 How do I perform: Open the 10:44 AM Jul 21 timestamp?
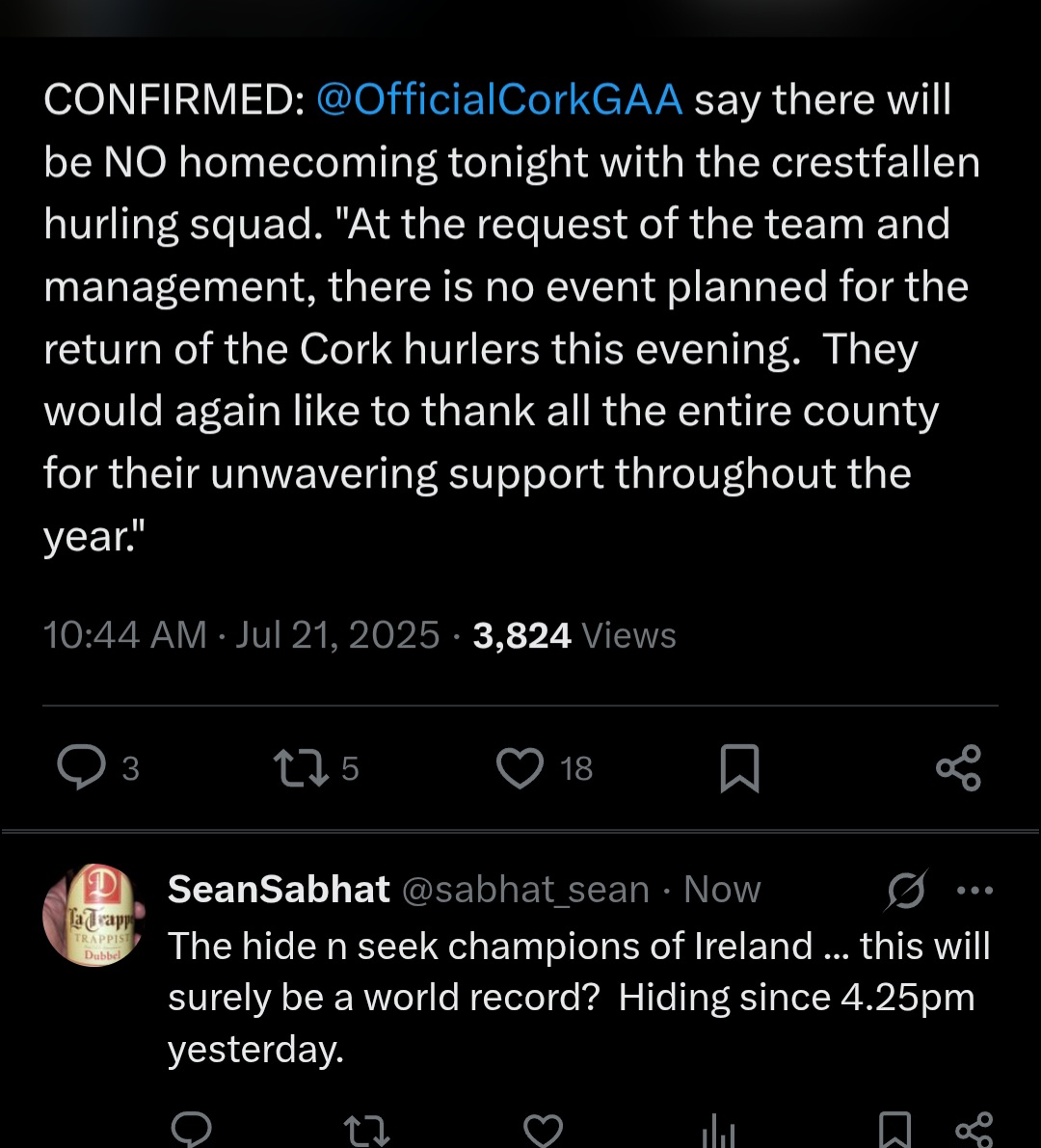241,635
